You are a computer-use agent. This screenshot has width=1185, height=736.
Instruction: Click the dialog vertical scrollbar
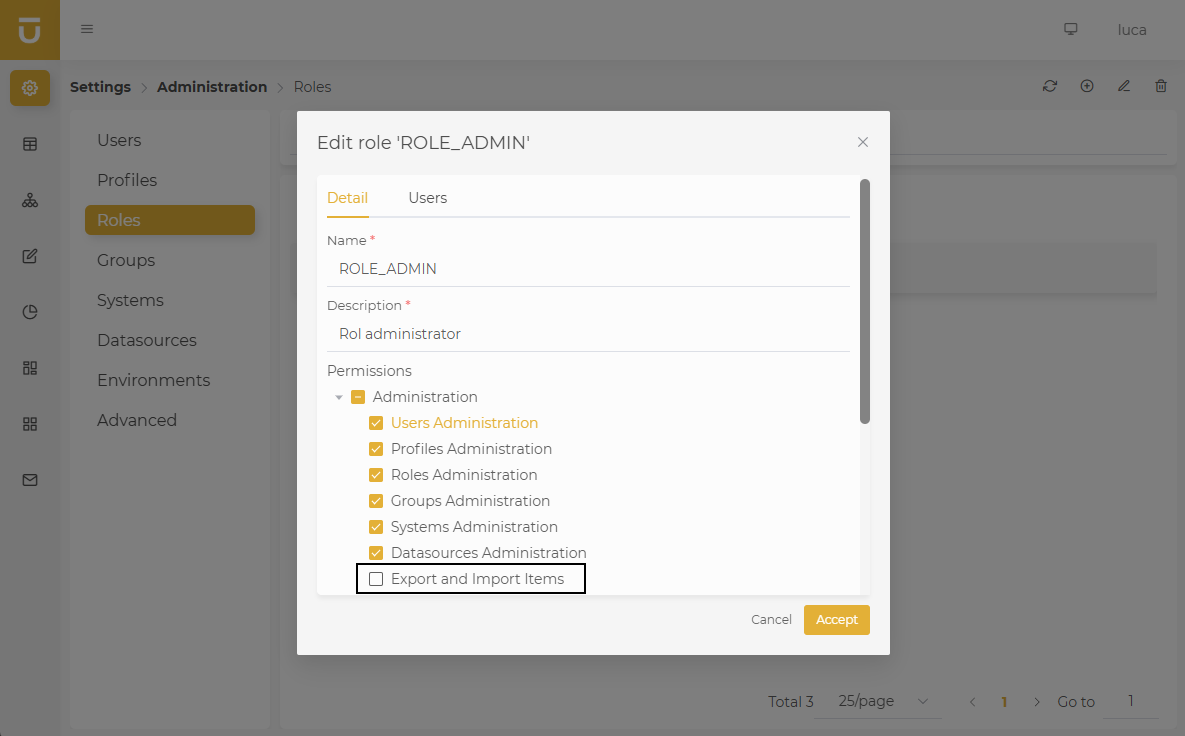865,300
